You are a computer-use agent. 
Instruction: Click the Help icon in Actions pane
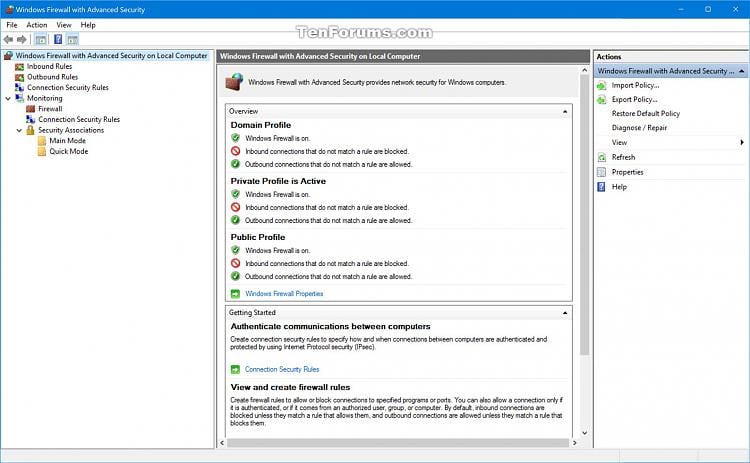pyautogui.click(x=602, y=187)
